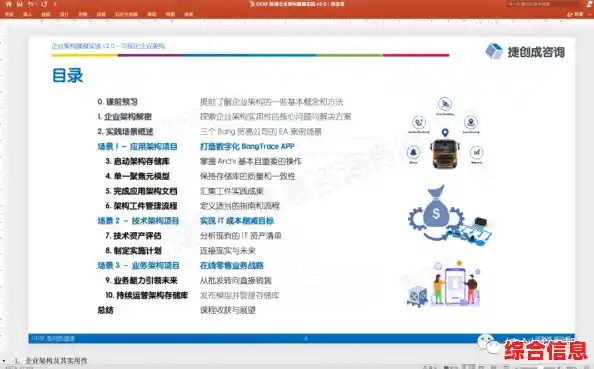Click the 捷创成咨询 company name text
The image size is (594, 369).
536,52
